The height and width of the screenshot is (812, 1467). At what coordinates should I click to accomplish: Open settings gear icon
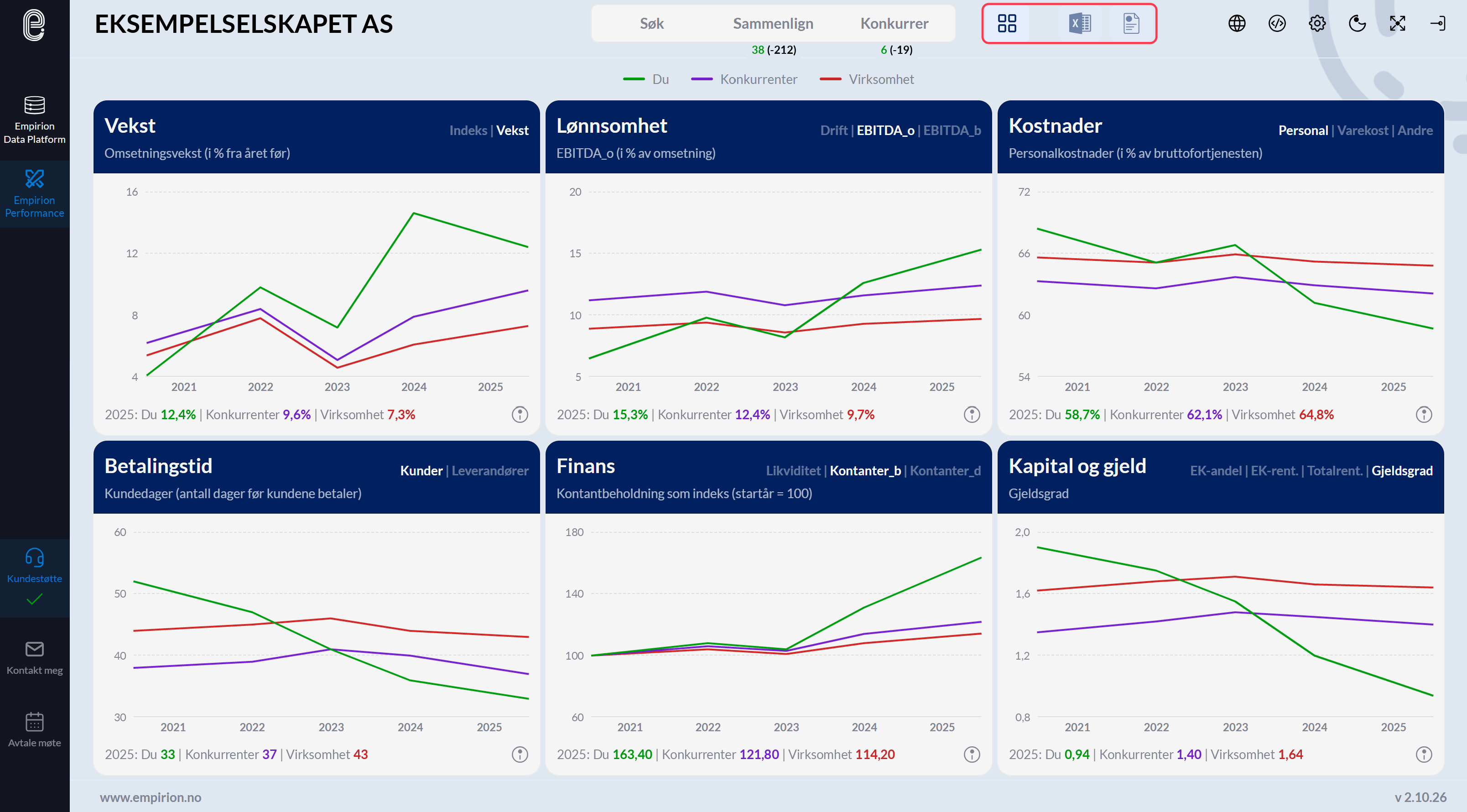tap(1317, 23)
